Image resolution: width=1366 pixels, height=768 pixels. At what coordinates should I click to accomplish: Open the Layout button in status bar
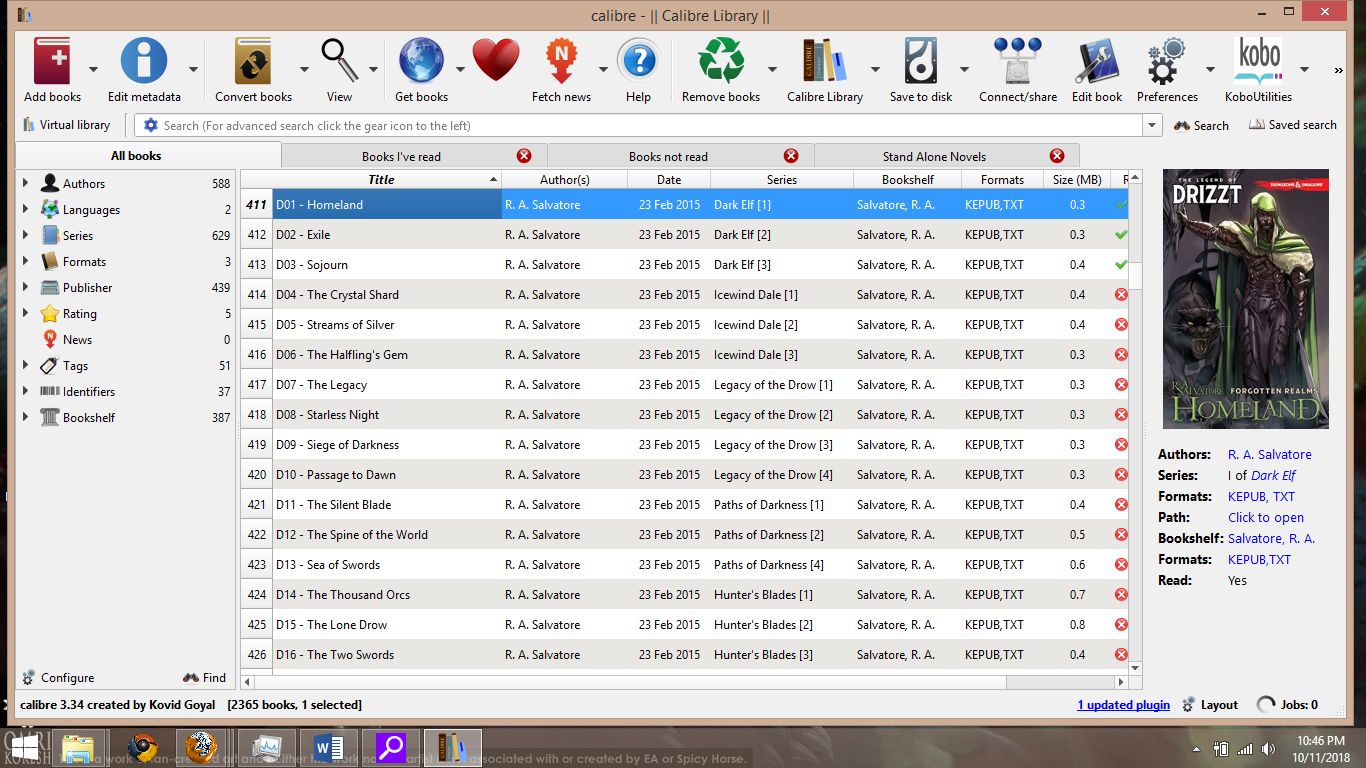[1210, 705]
